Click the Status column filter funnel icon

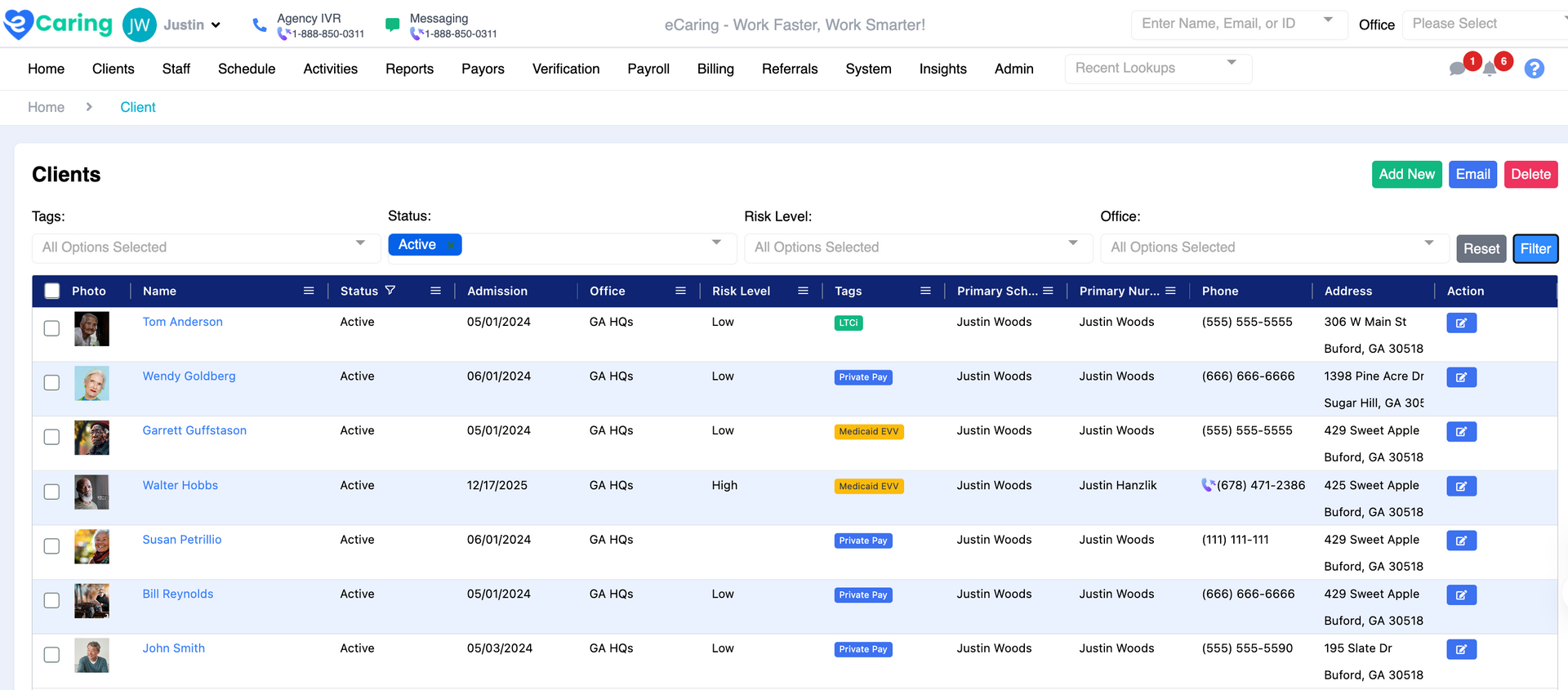(390, 291)
